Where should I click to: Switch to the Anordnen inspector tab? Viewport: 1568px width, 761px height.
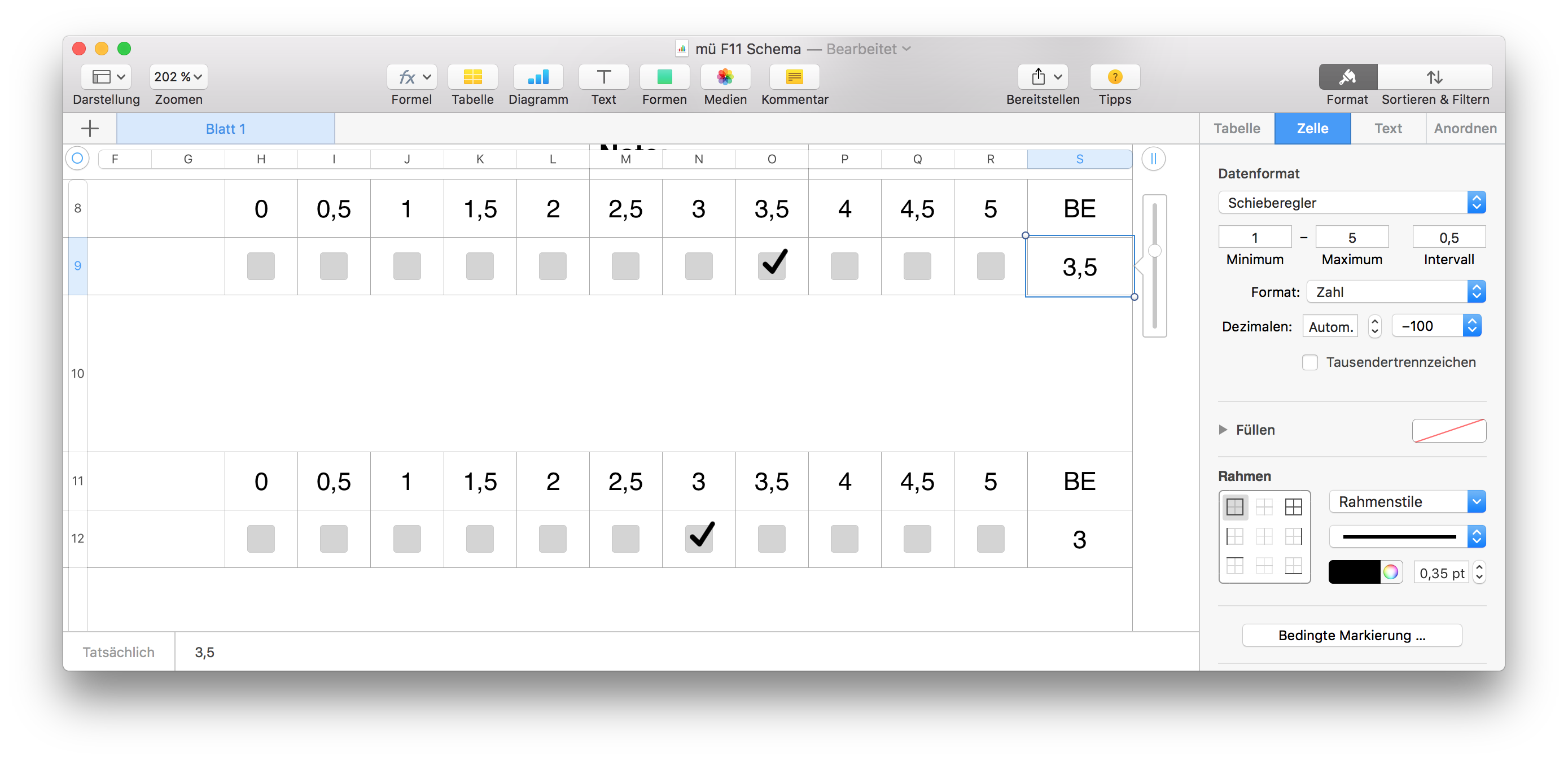(1465, 129)
